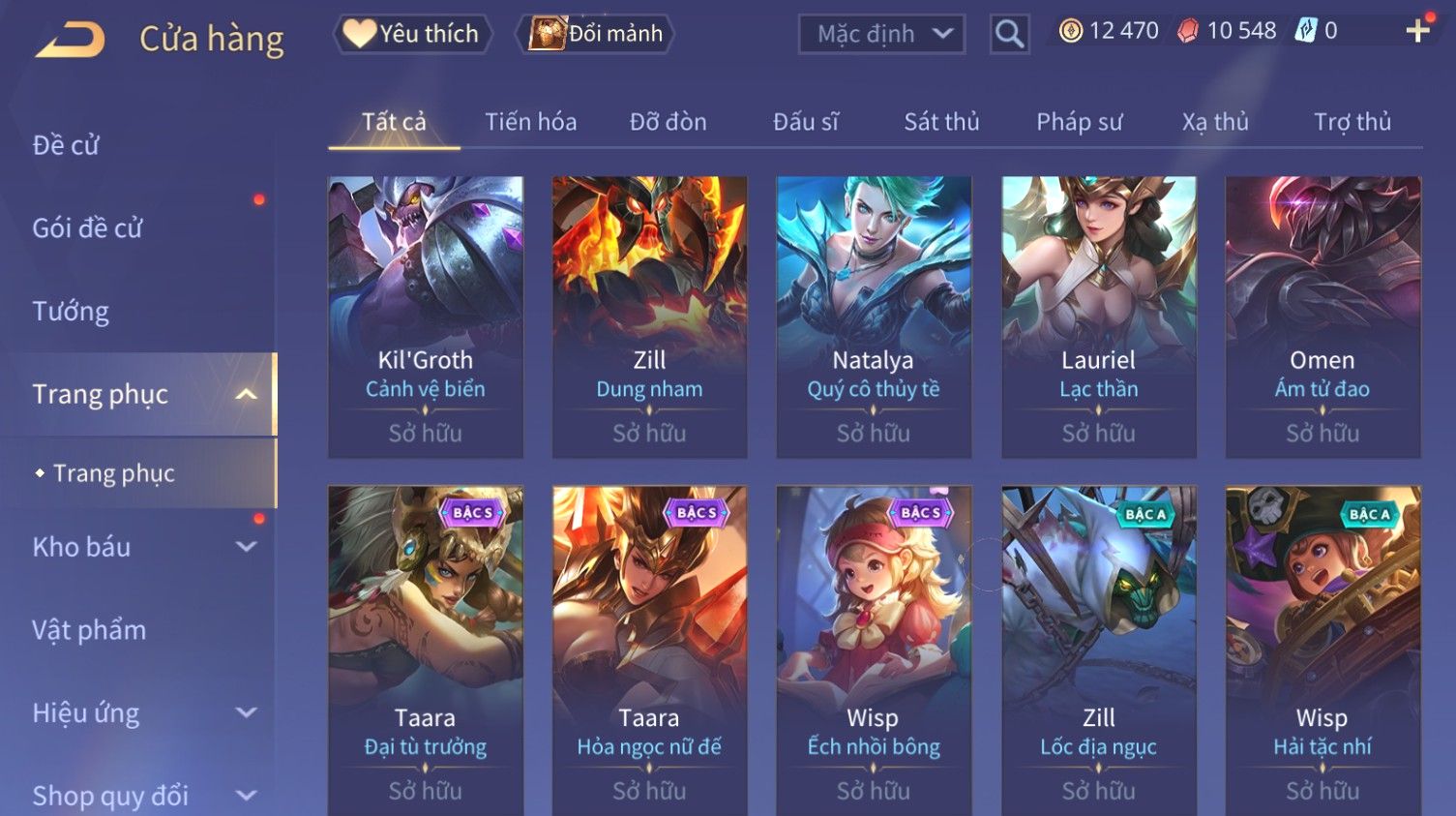
Task: Switch to the Sát thủ tab
Action: pos(941,122)
